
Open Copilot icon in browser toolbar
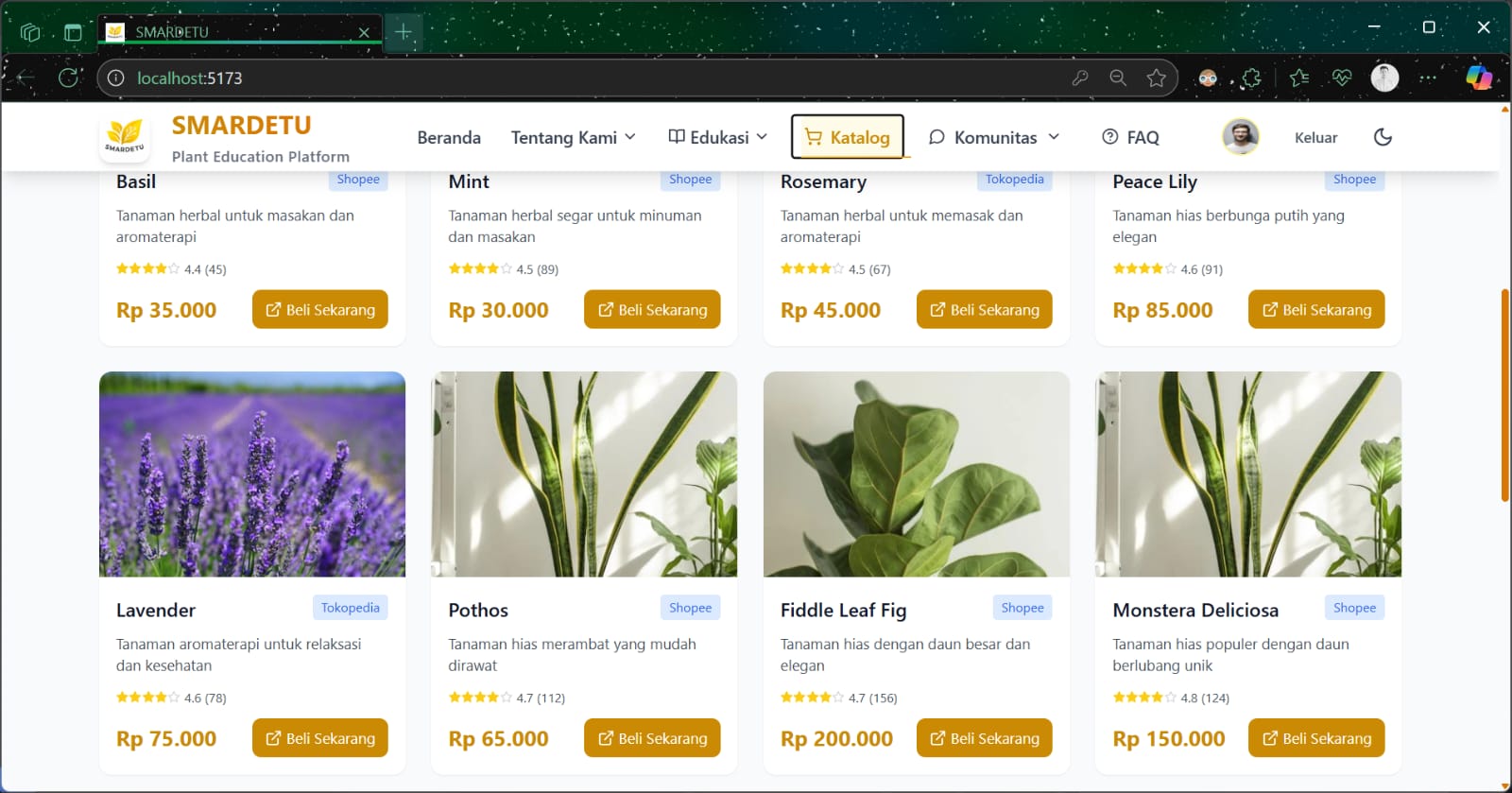(x=1479, y=78)
